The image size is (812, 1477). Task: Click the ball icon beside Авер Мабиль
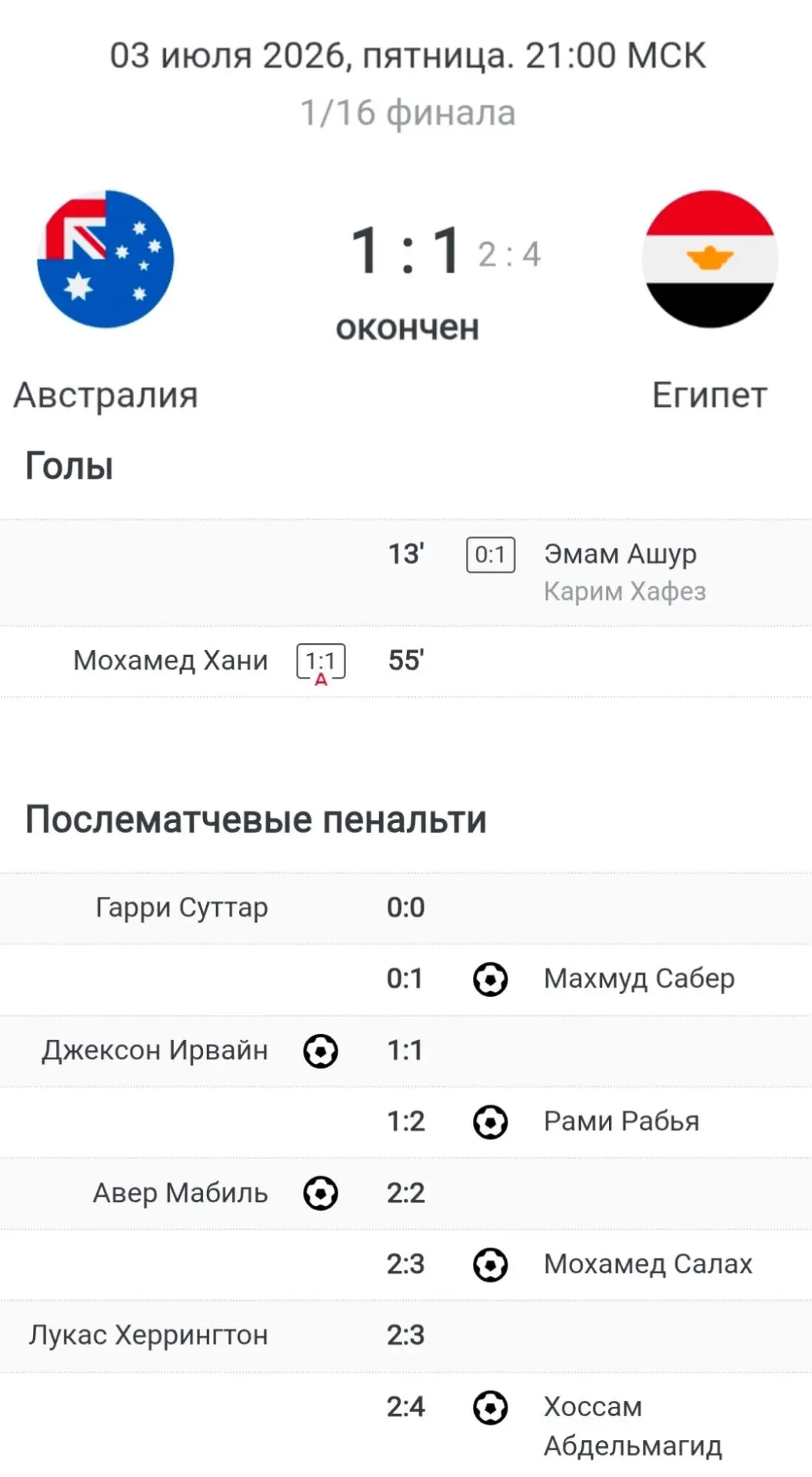[321, 1193]
